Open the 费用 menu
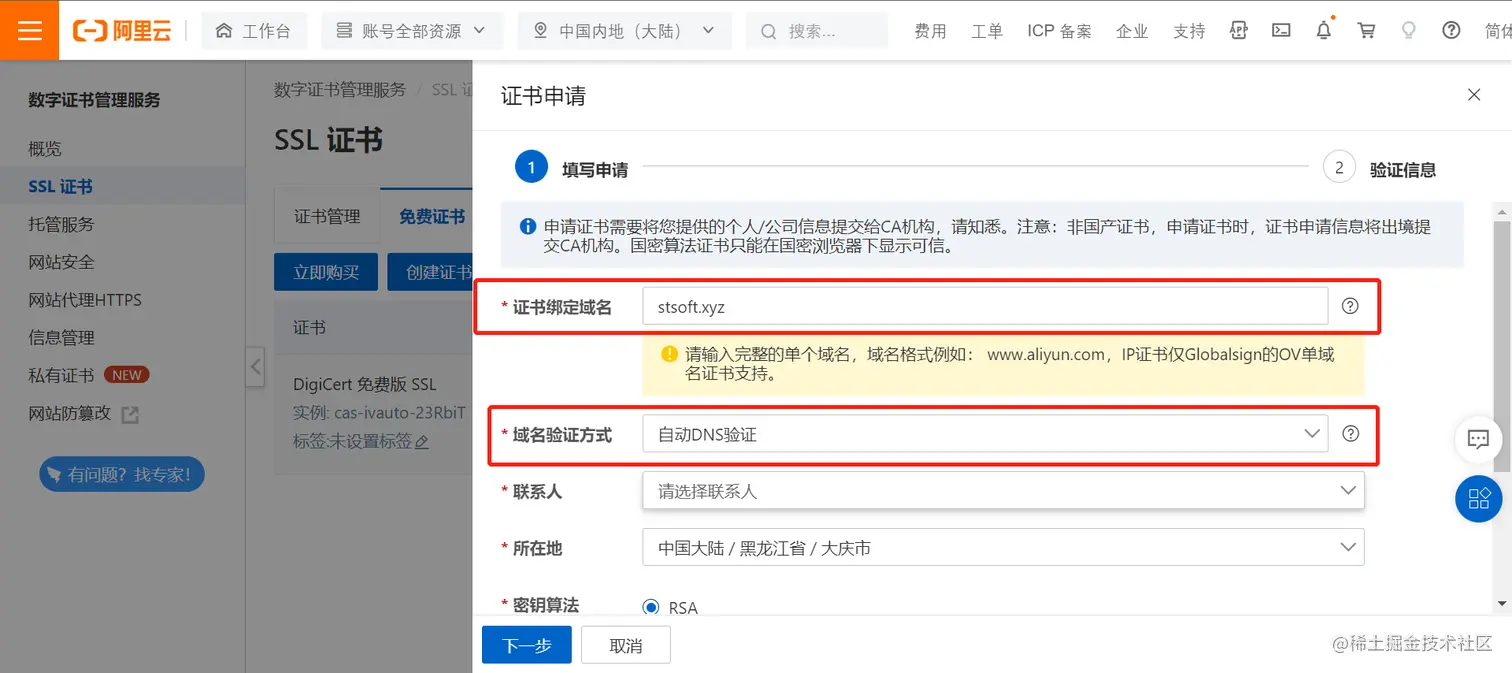1512x673 pixels. coord(930,31)
